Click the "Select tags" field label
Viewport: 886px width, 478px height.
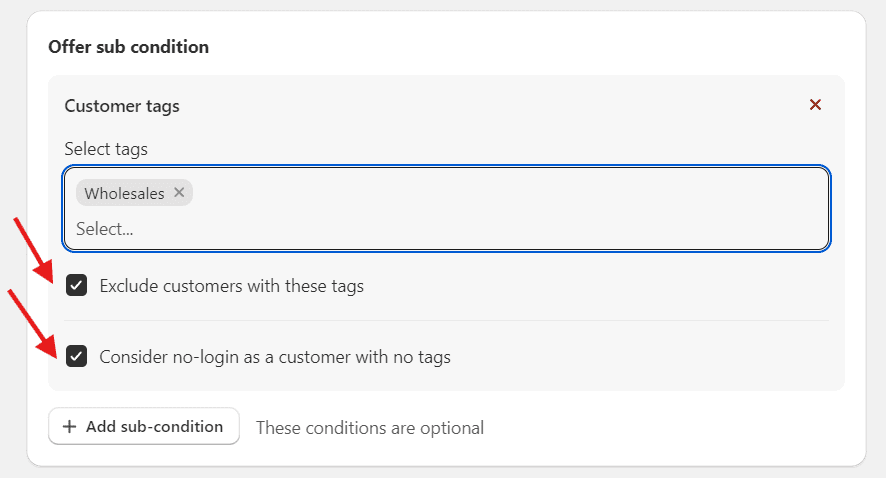tap(106, 149)
